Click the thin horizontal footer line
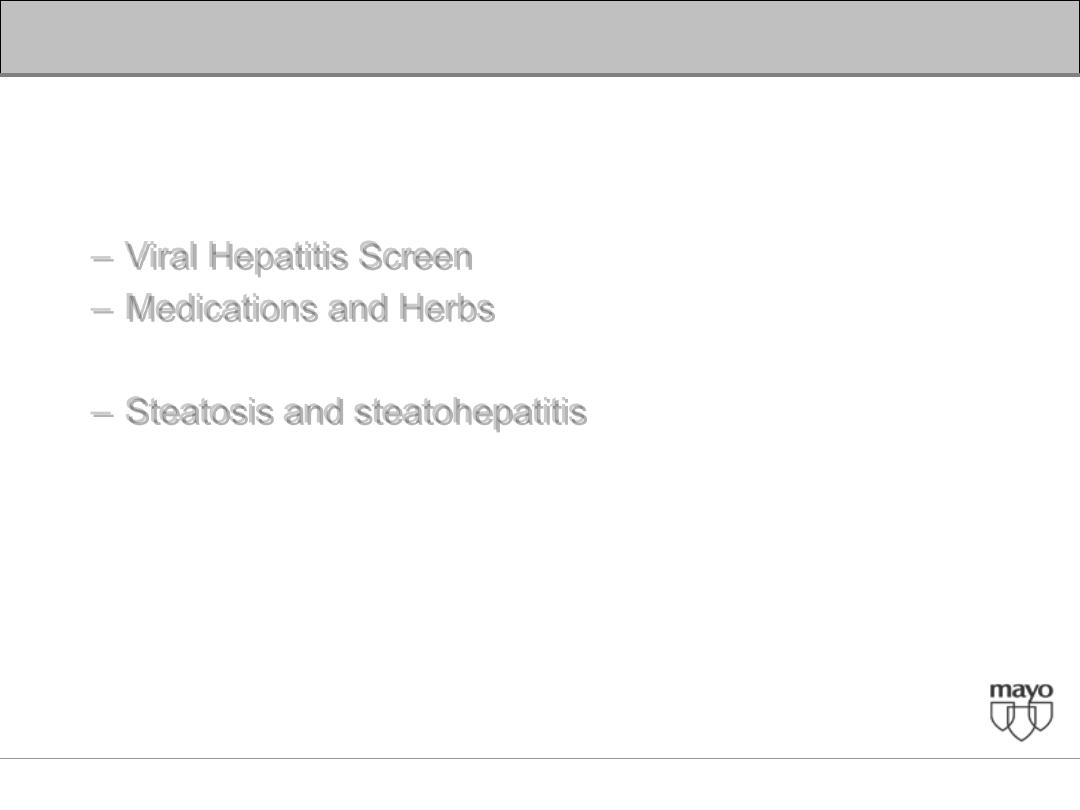Screen dimensions: 1080x810 click(540, 758)
